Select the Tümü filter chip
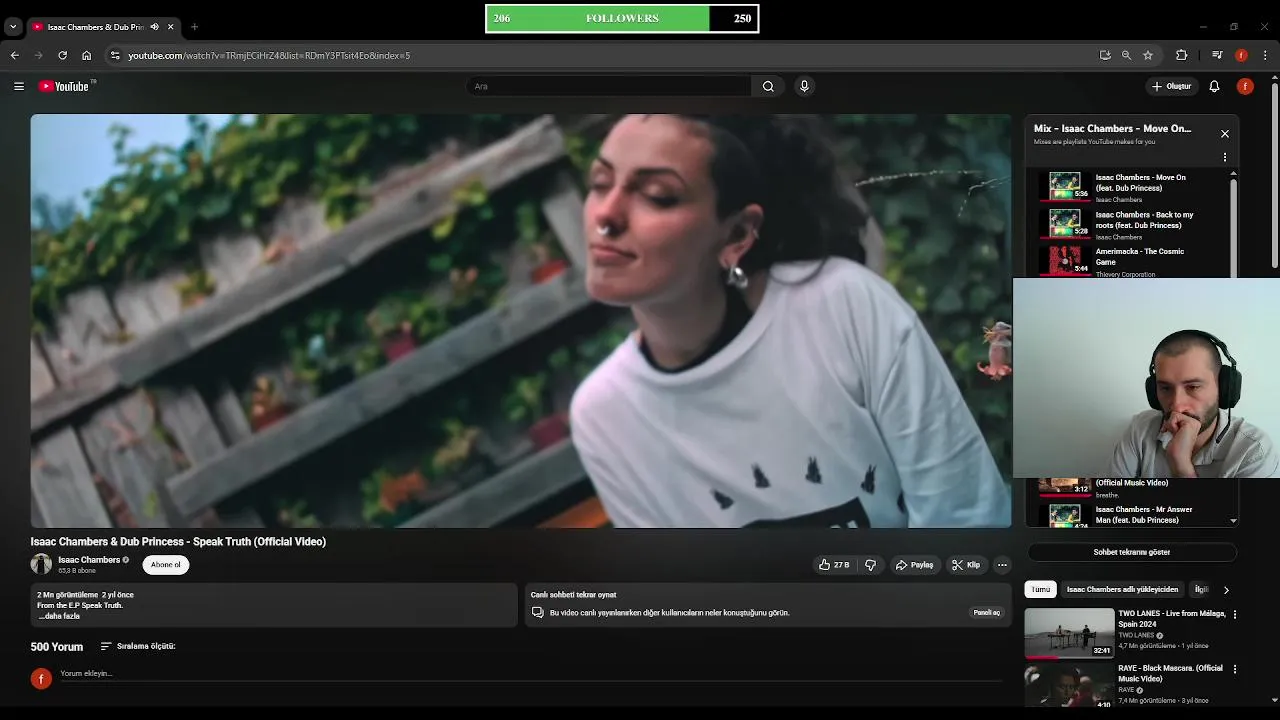 [x=1041, y=590]
